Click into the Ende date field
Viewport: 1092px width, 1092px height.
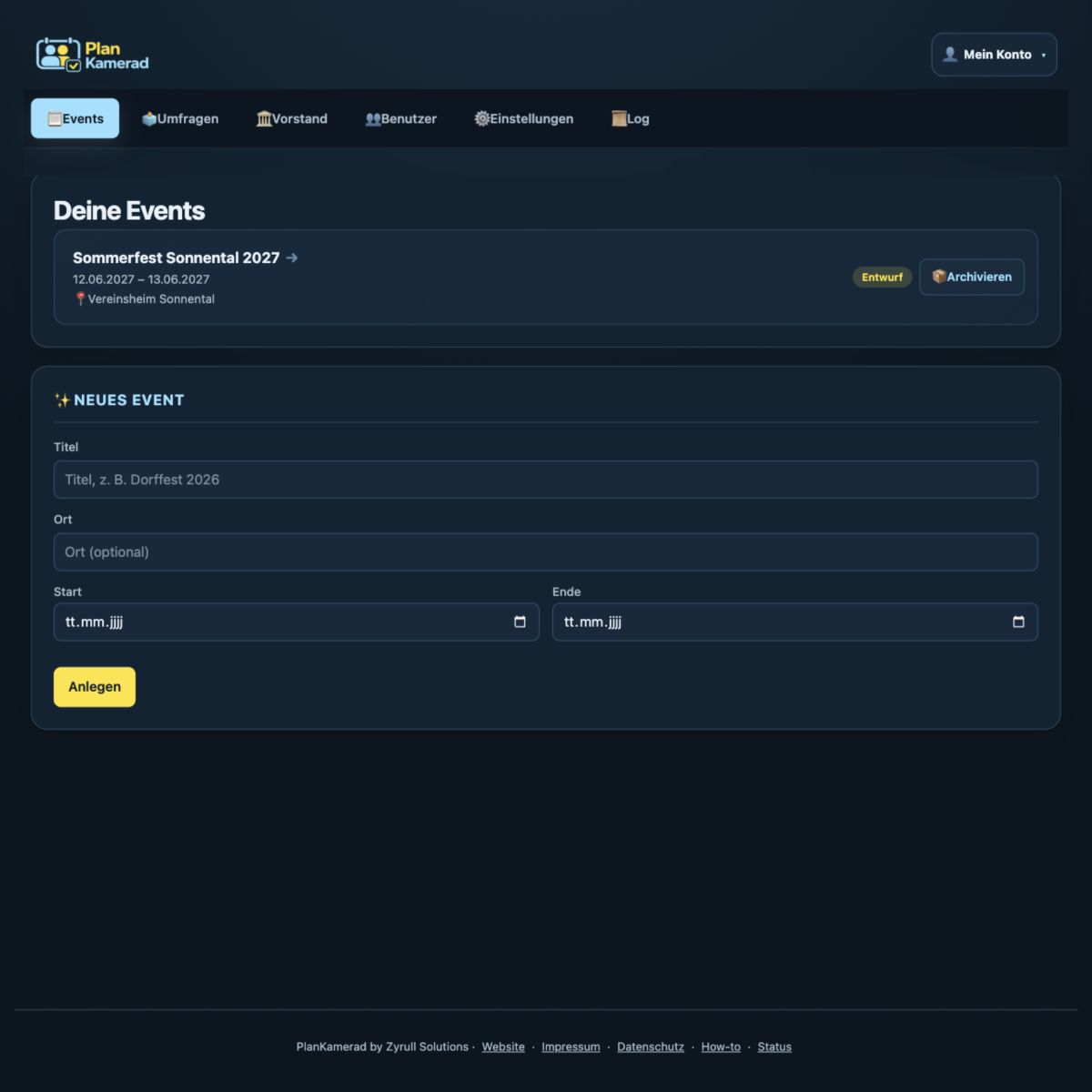tap(795, 622)
